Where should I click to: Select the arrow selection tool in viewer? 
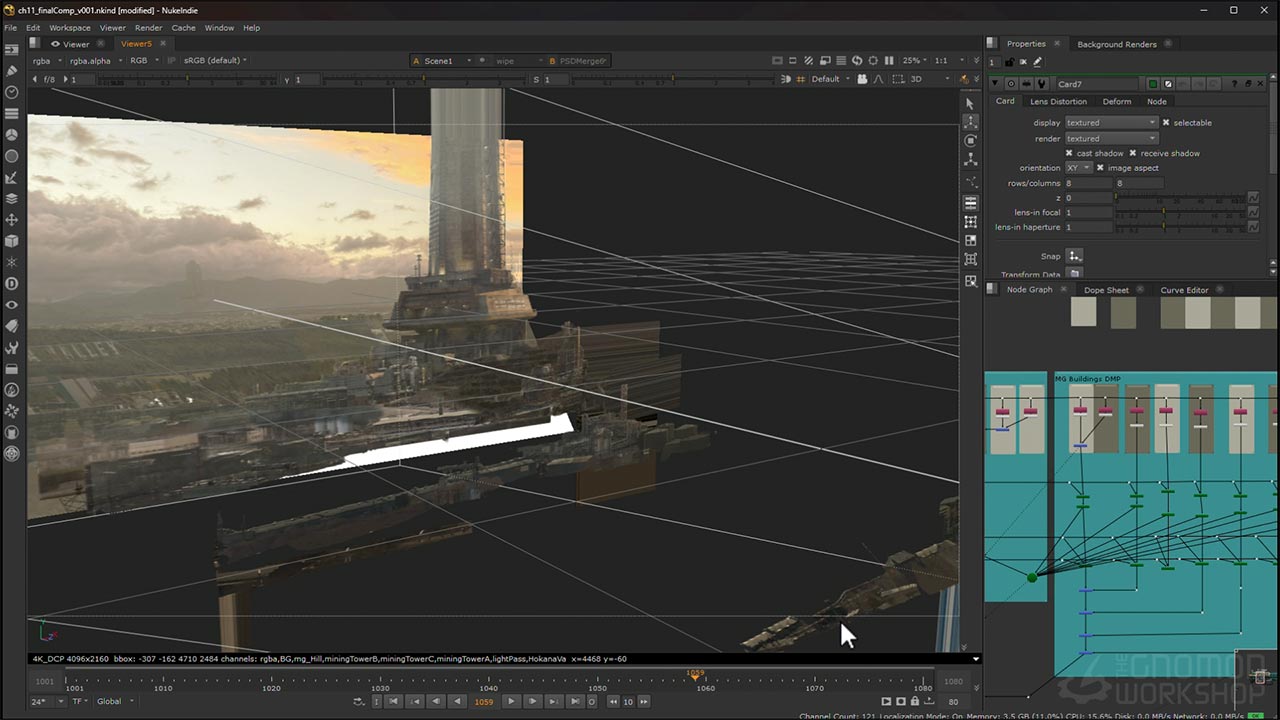[970, 104]
